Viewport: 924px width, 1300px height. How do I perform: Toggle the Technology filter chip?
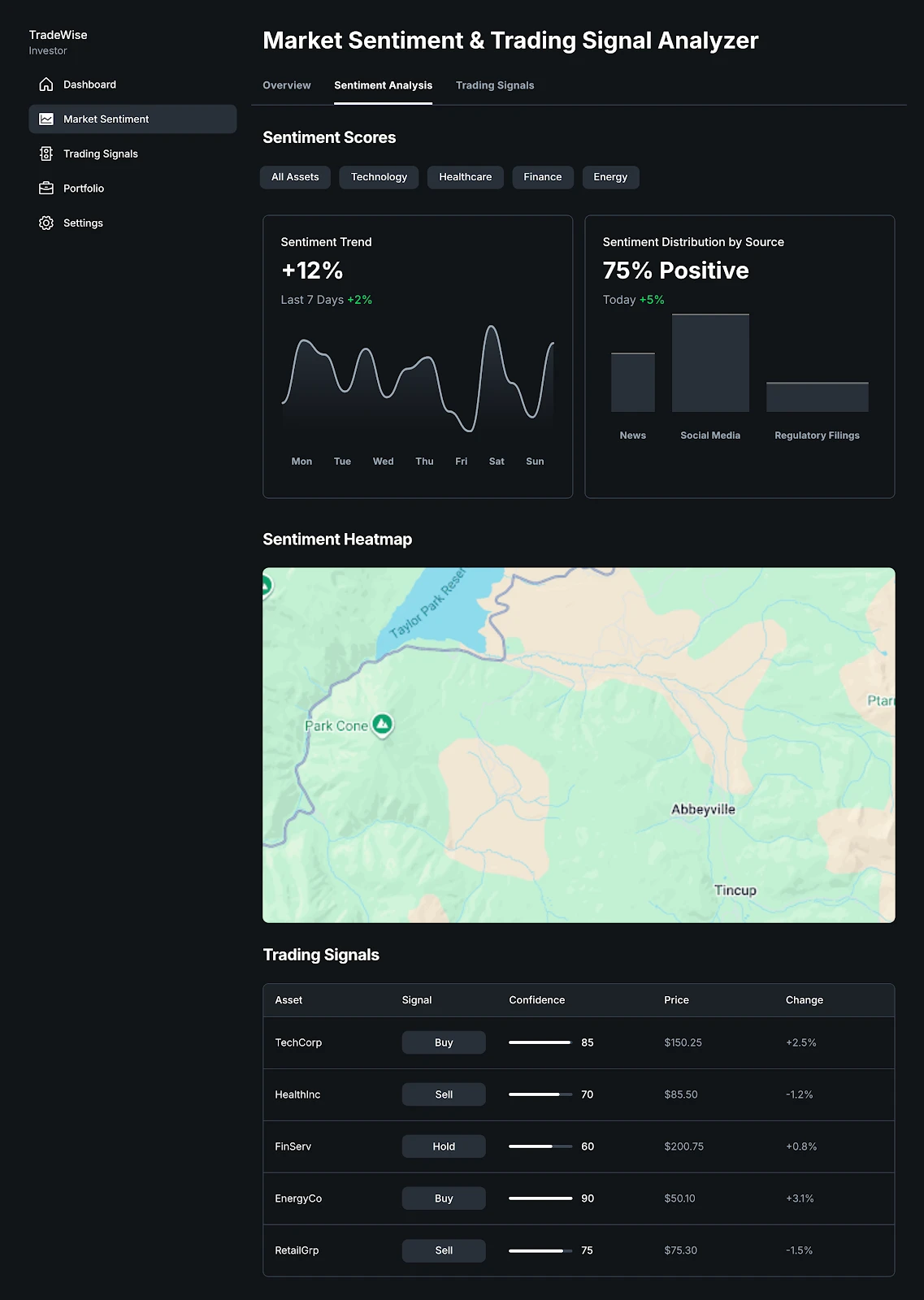click(379, 177)
